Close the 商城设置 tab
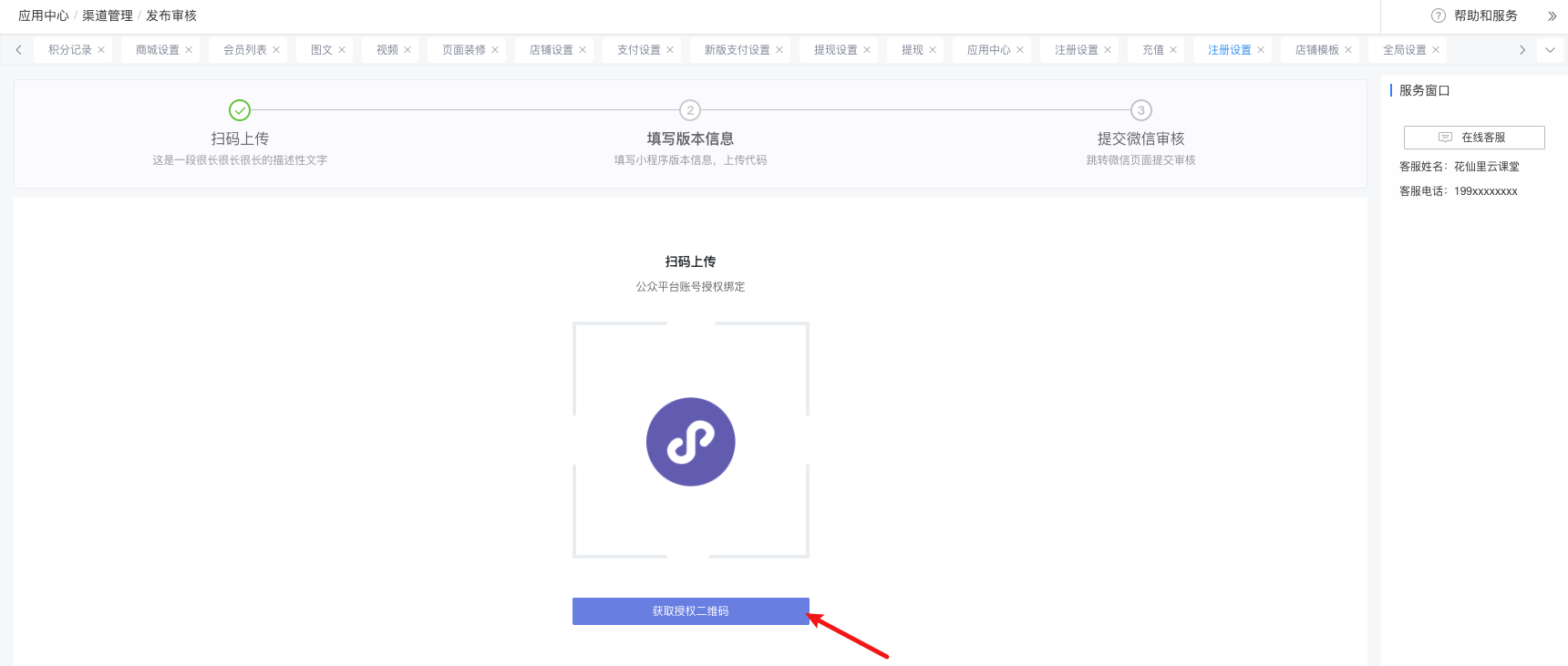This screenshot has height=666, width=1568. point(189,50)
